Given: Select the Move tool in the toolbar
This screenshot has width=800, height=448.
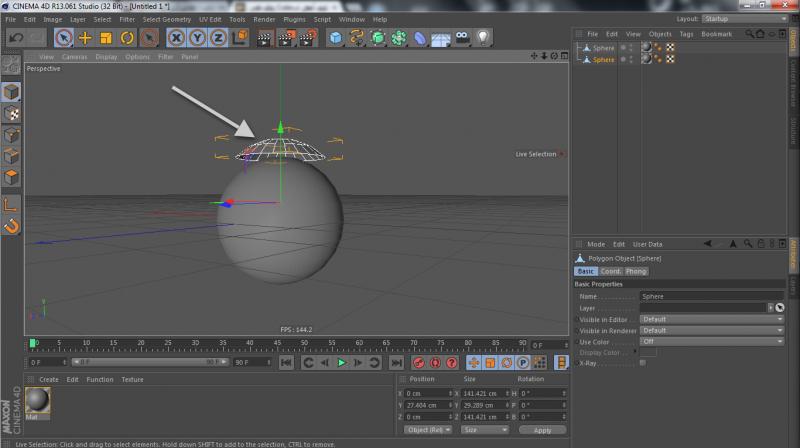Looking at the screenshot, I should [x=85, y=38].
